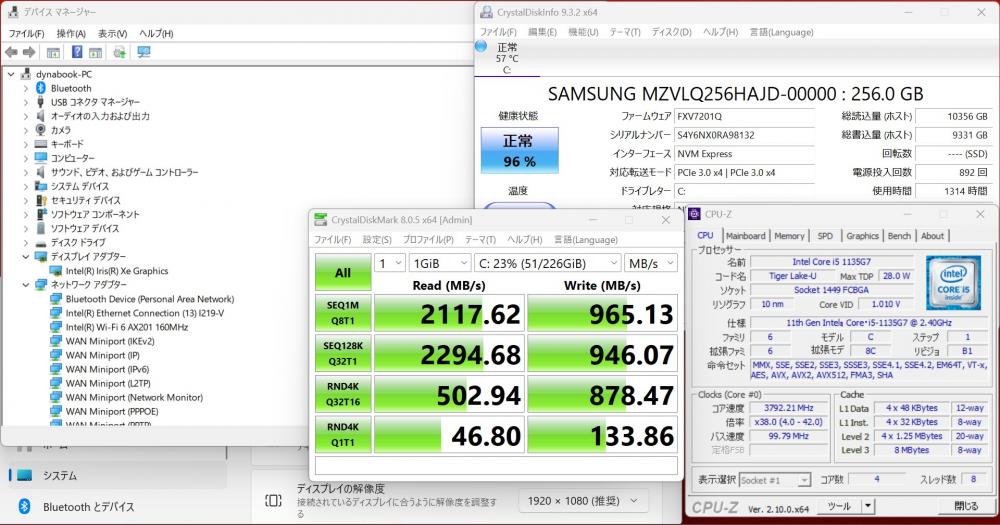
Task: Click CPU-Z tools (ツール) button
Action: (839, 506)
